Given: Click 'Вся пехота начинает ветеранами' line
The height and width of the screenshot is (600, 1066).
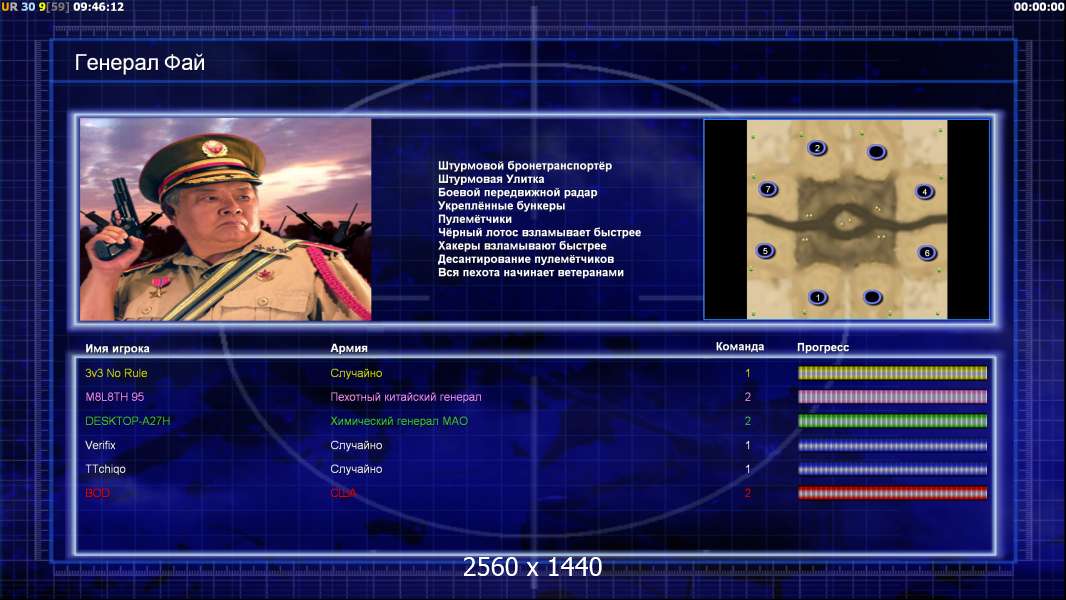Looking at the screenshot, I should click(x=530, y=272).
